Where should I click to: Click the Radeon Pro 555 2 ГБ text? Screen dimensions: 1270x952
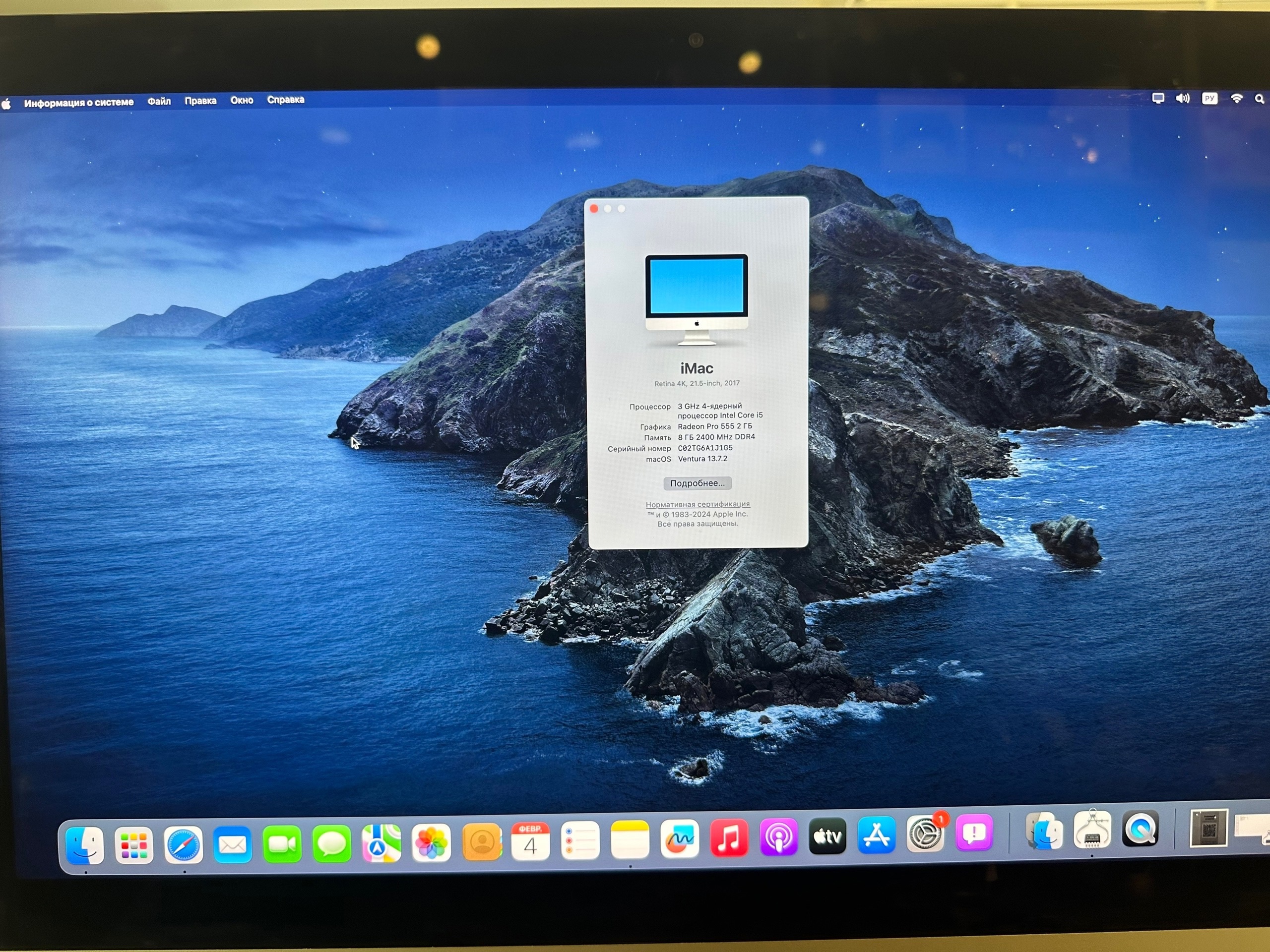click(x=715, y=426)
